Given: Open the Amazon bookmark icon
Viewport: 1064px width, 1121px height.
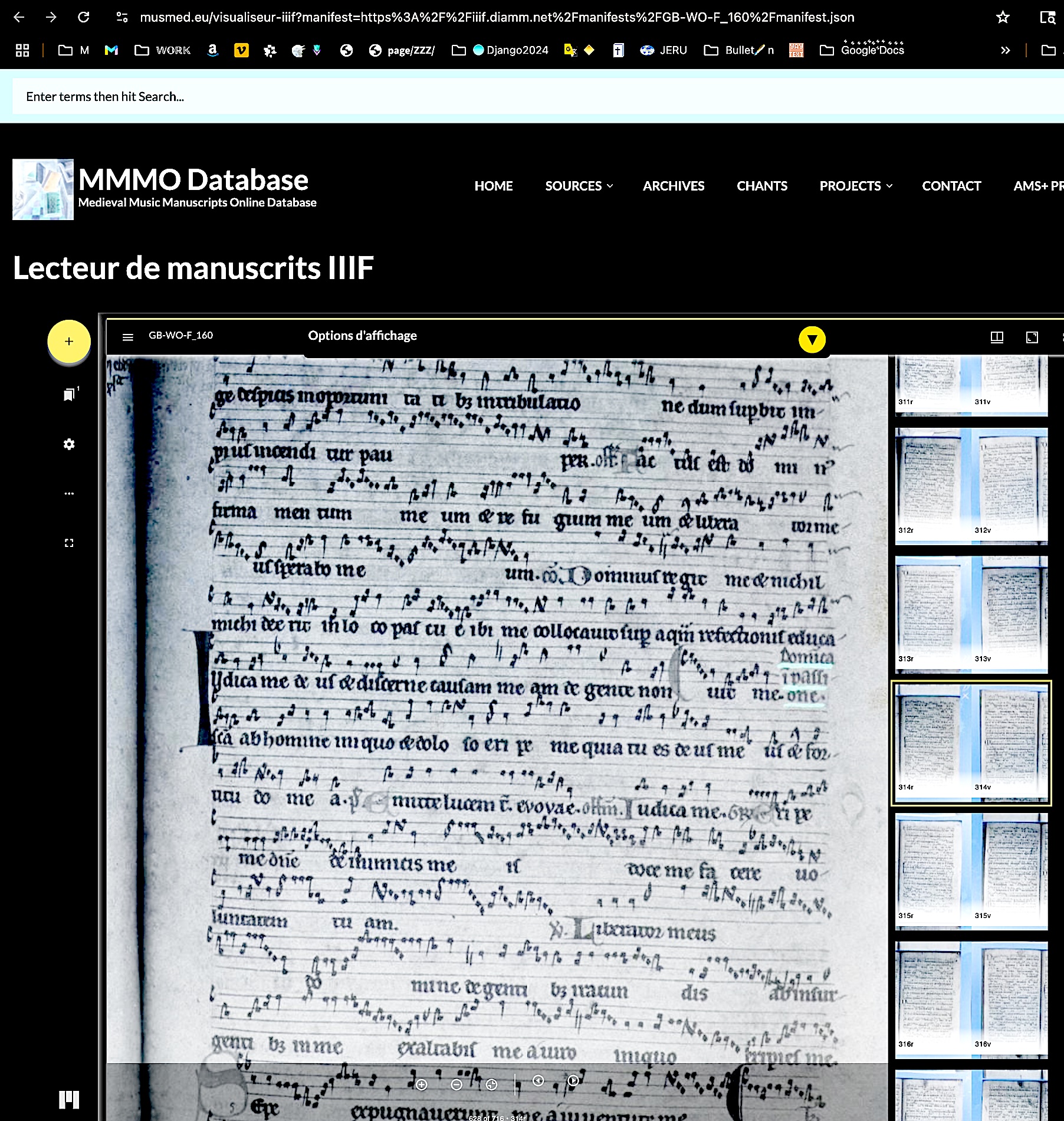Looking at the screenshot, I should pyautogui.click(x=213, y=50).
